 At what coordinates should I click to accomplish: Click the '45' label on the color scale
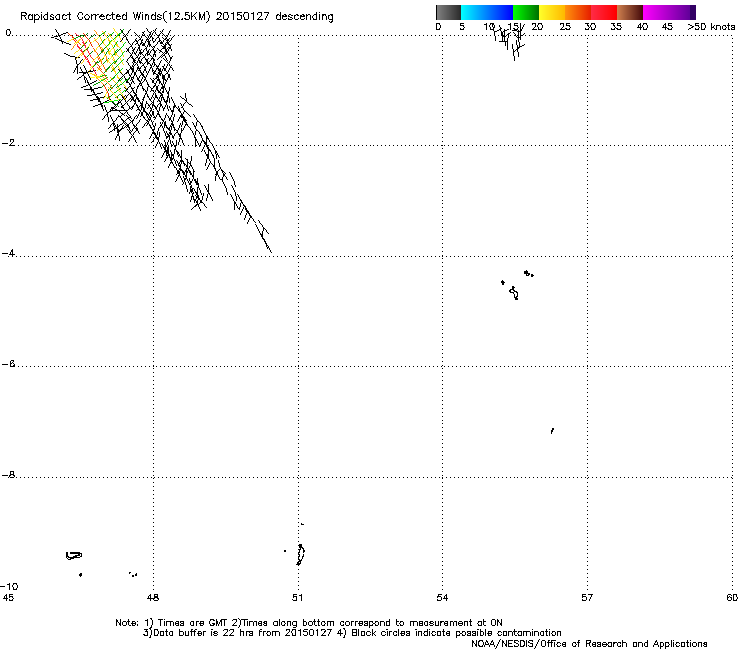click(x=667, y=27)
